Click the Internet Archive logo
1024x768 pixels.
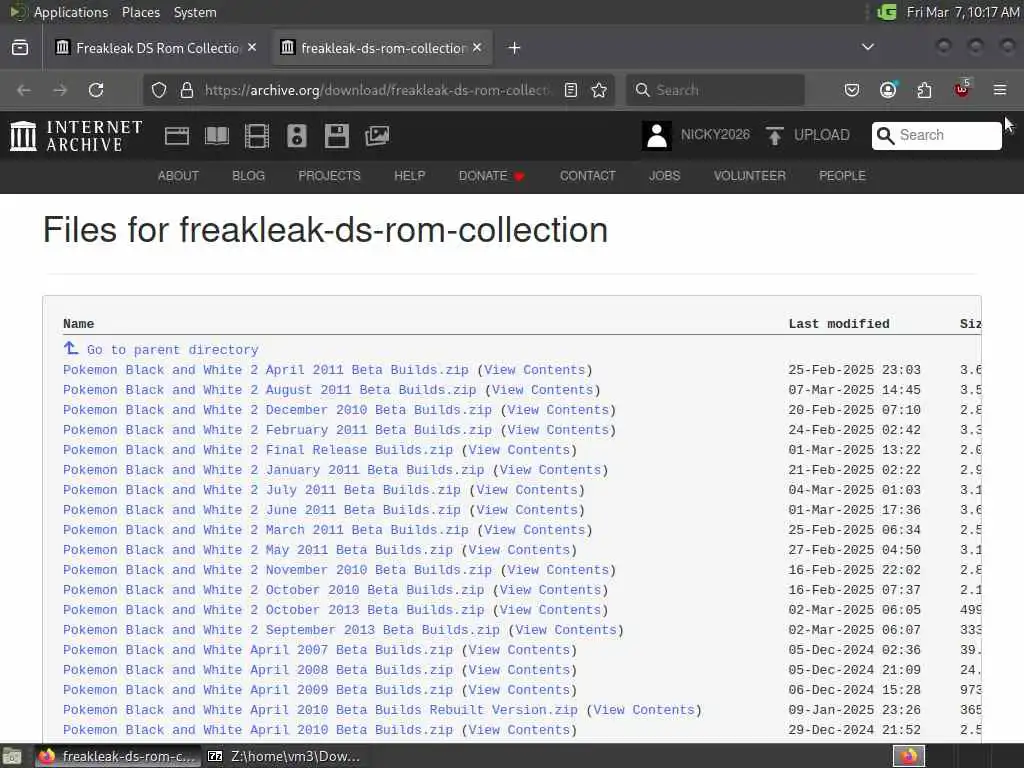76,136
